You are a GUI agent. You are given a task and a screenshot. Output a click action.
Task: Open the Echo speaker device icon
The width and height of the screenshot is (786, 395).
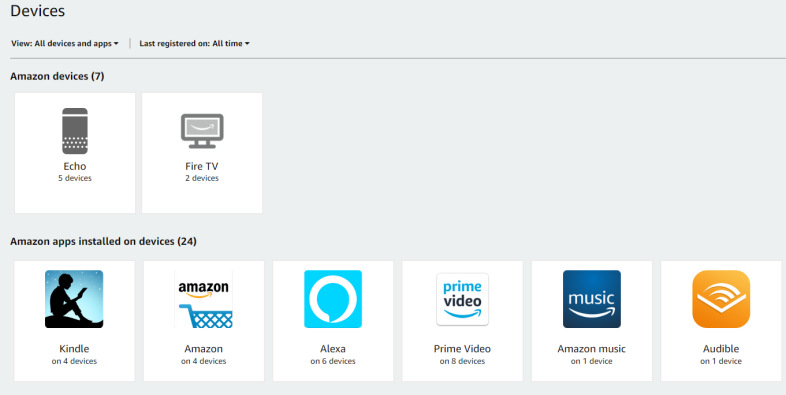click(x=75, y=131)
